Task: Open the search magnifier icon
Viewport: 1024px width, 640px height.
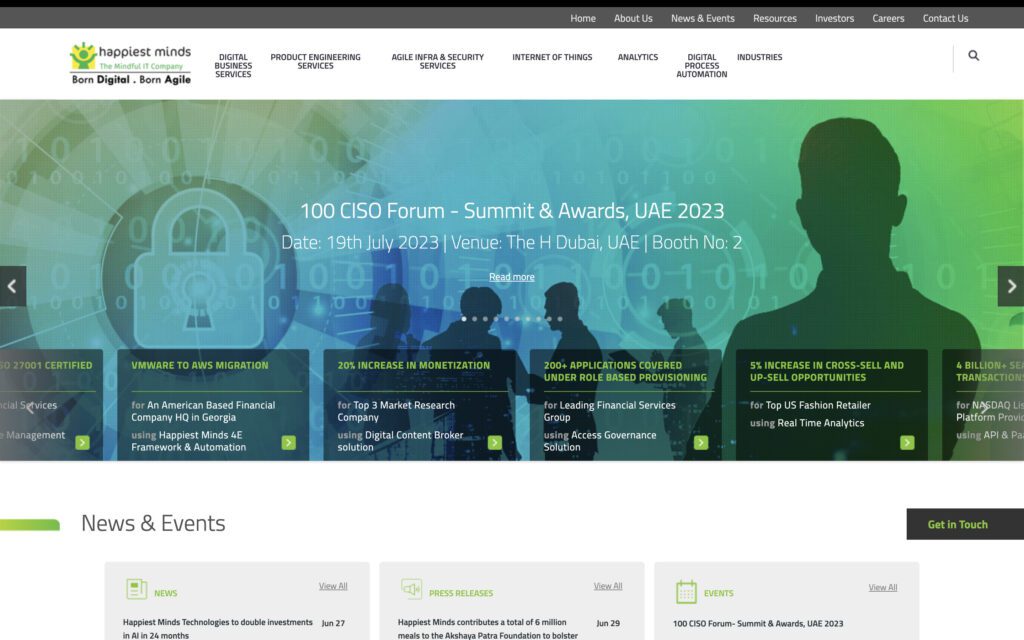Action: (973, 56)
